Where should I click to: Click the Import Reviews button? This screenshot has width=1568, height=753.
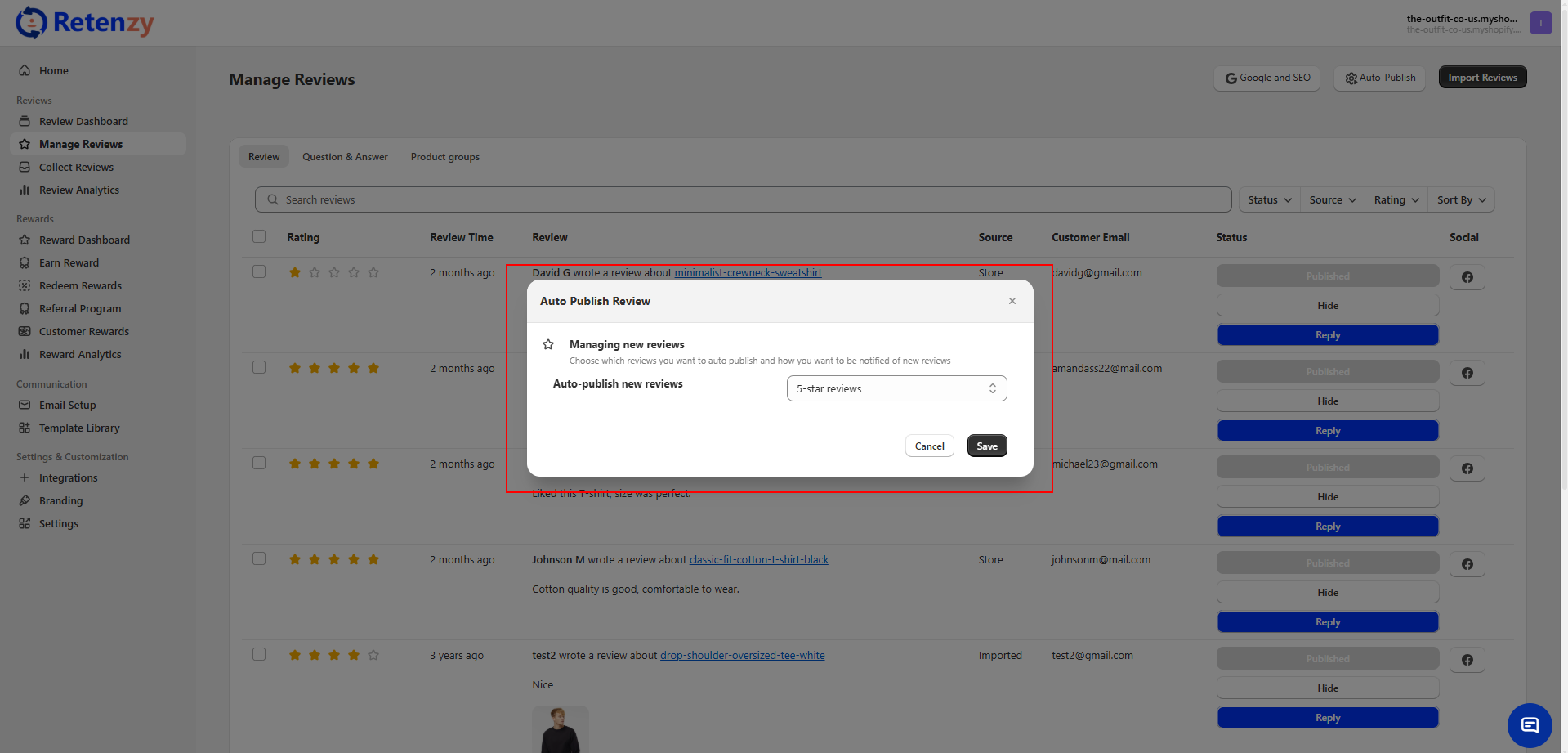tap(1482, 78)
